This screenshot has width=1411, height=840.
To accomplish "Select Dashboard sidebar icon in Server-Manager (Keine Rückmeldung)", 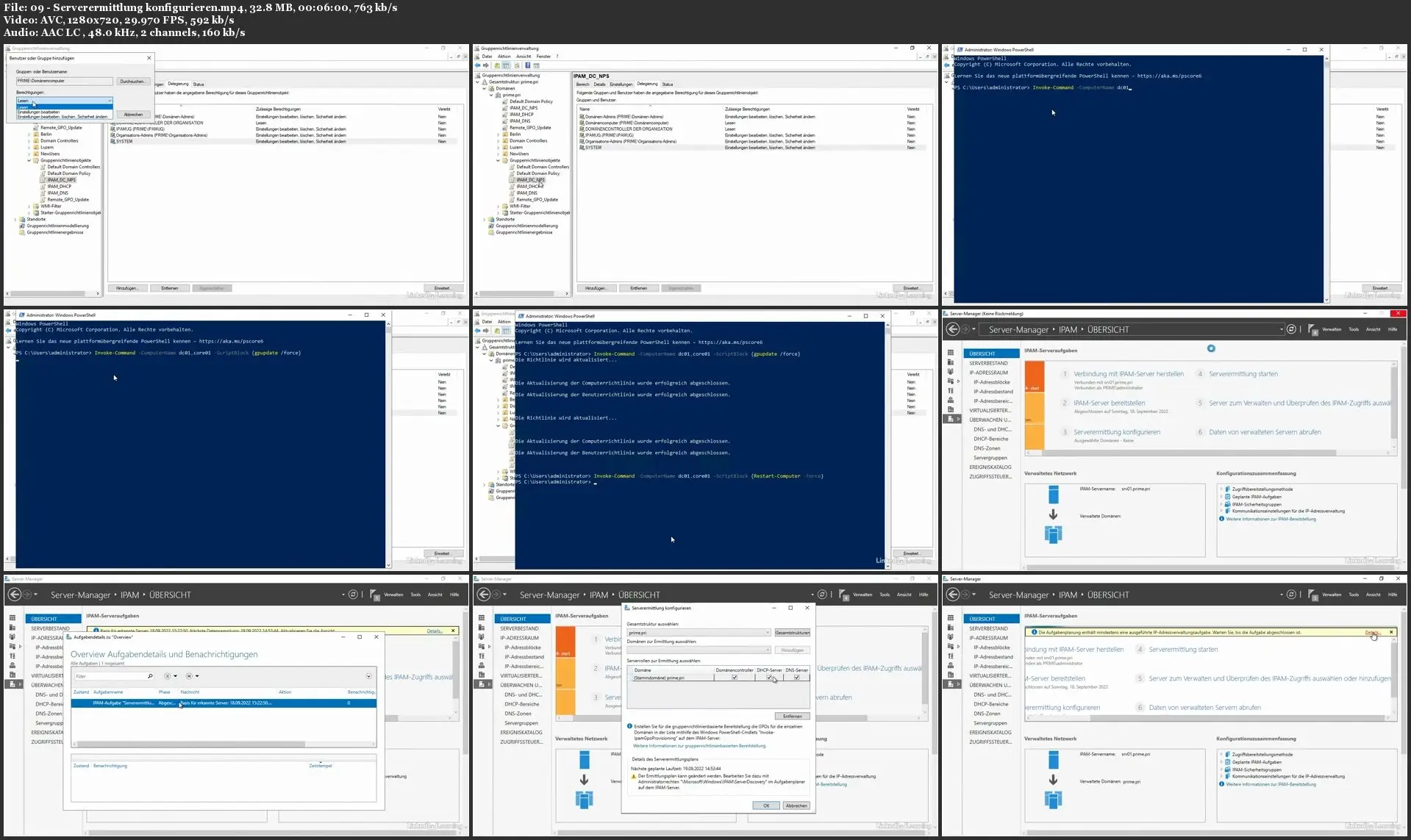I will pos(951,353).
